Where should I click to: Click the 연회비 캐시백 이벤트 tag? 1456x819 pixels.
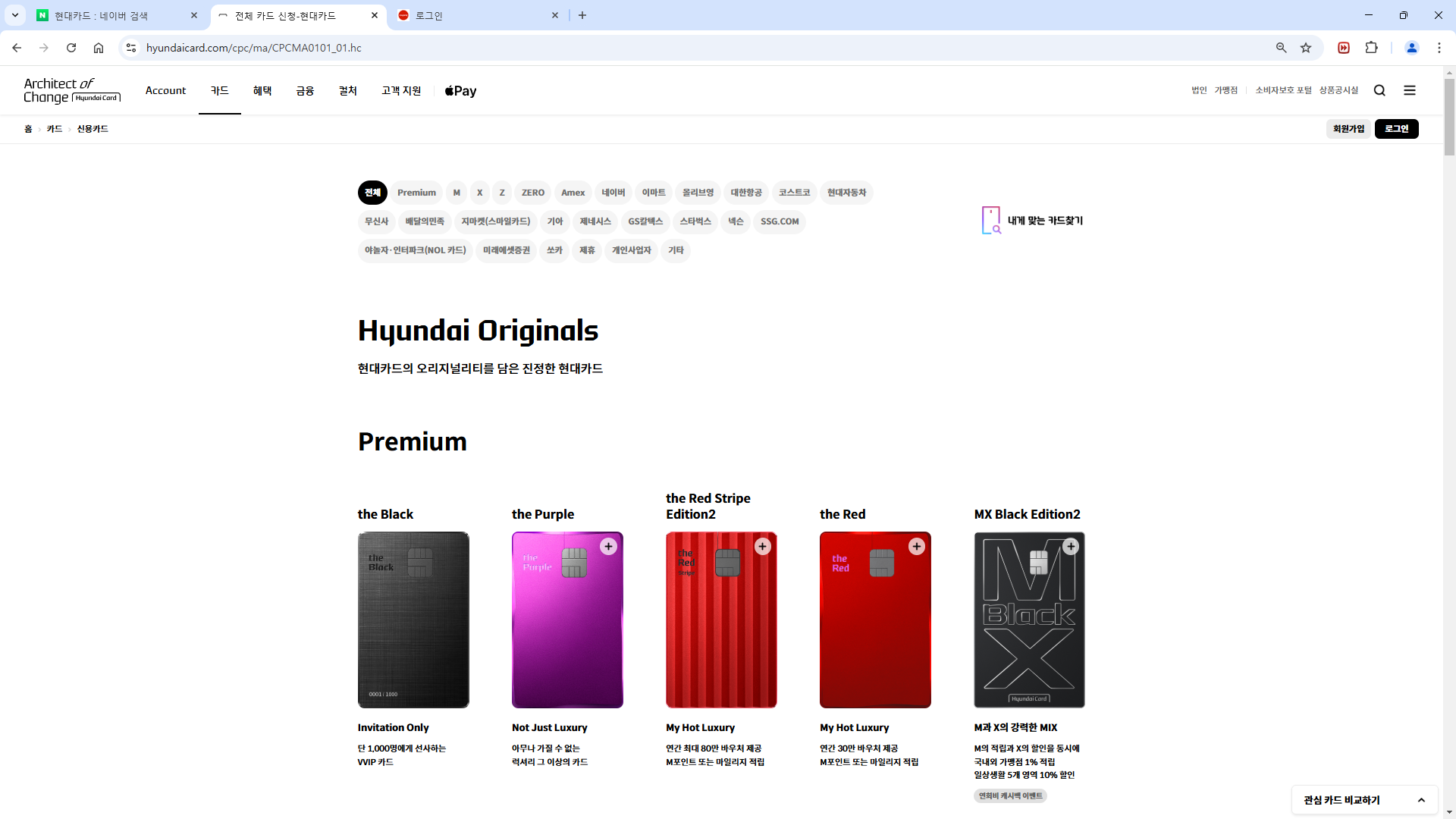(x=1010, y=796)
